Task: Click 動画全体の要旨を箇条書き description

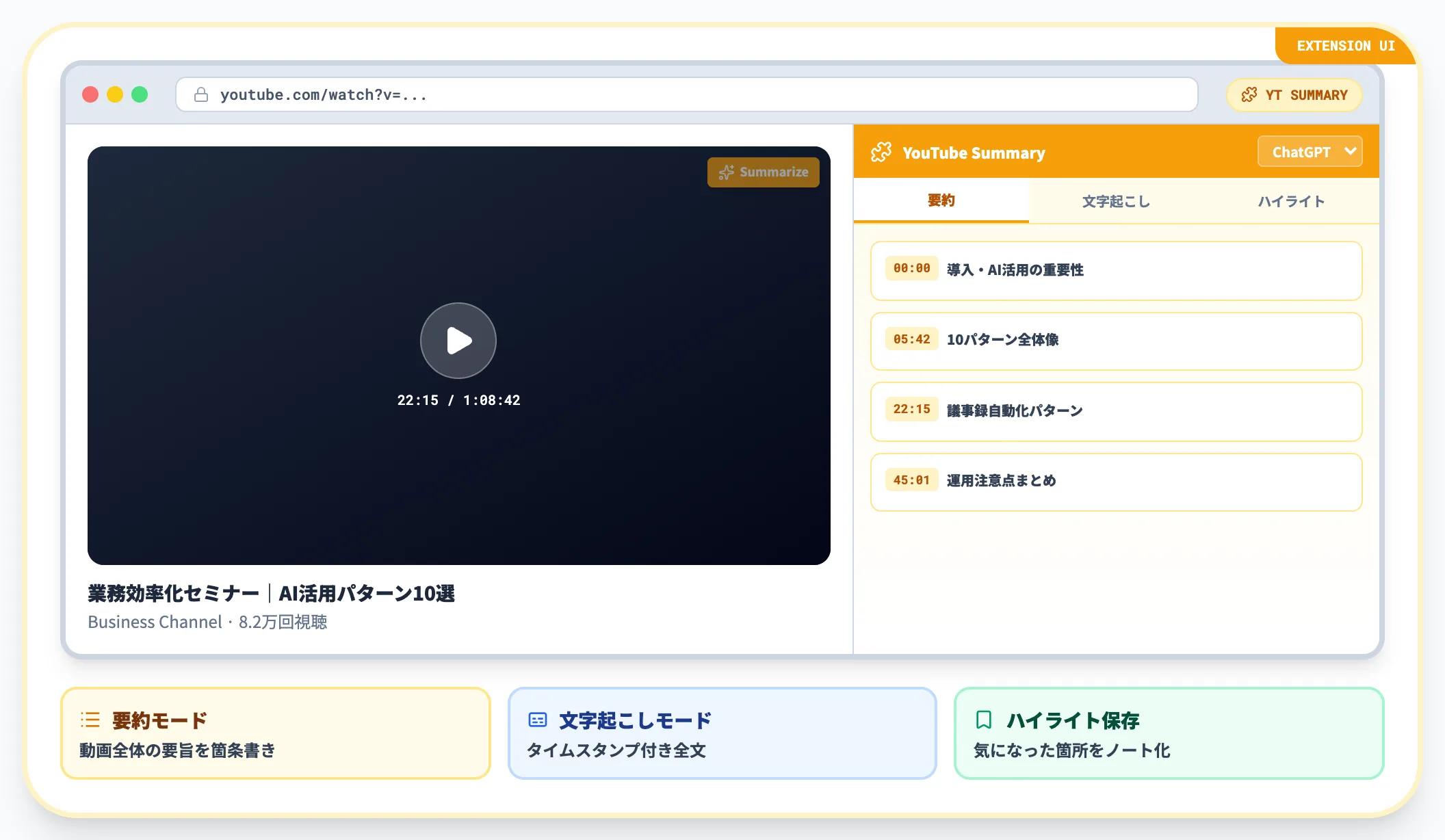Action: [x=177, y=750]
